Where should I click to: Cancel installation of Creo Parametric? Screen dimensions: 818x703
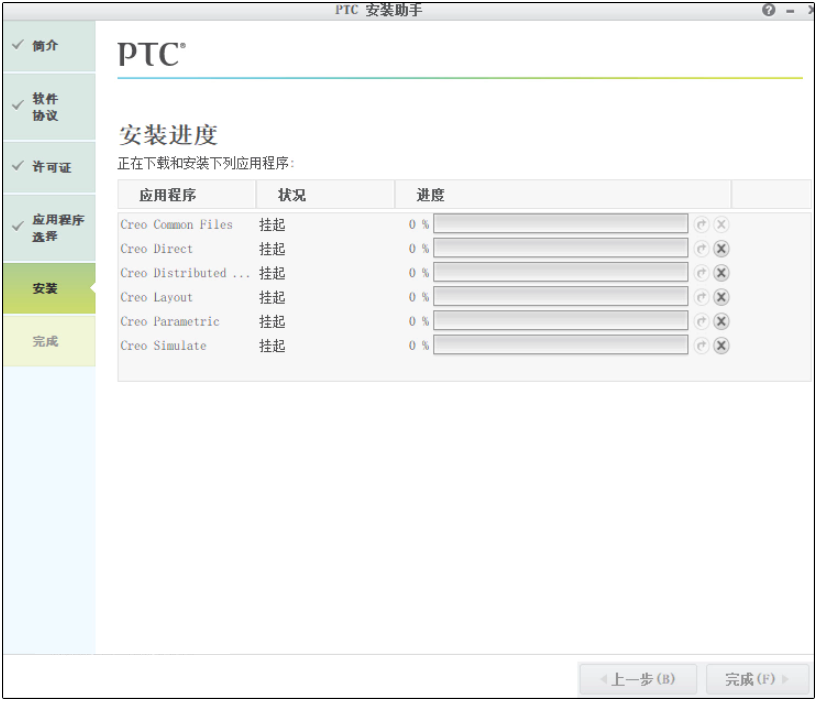click(x=721, y=321)
